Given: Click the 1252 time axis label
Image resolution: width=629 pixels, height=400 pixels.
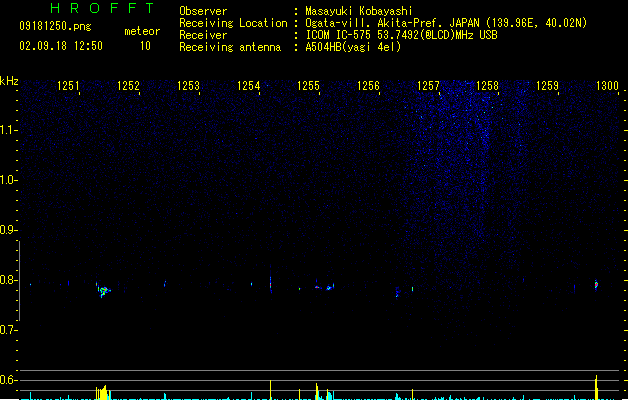Looking at the screenshot, I should click(128, 86).
